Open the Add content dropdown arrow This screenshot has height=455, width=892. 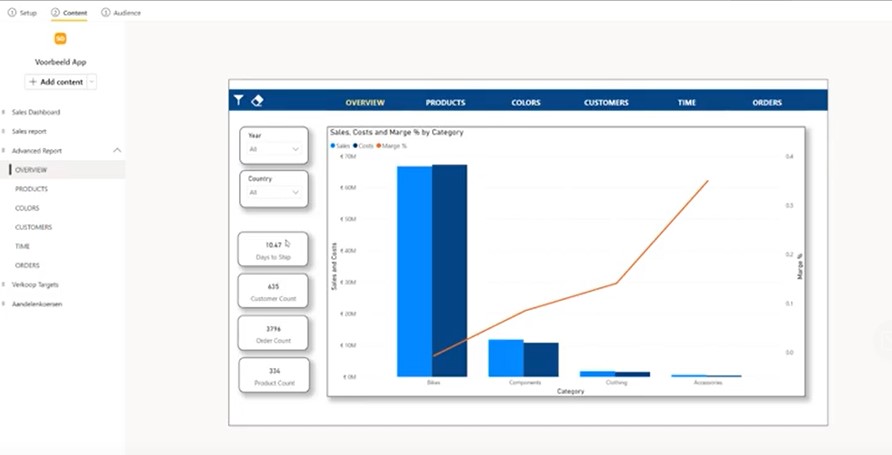(92, 82)
